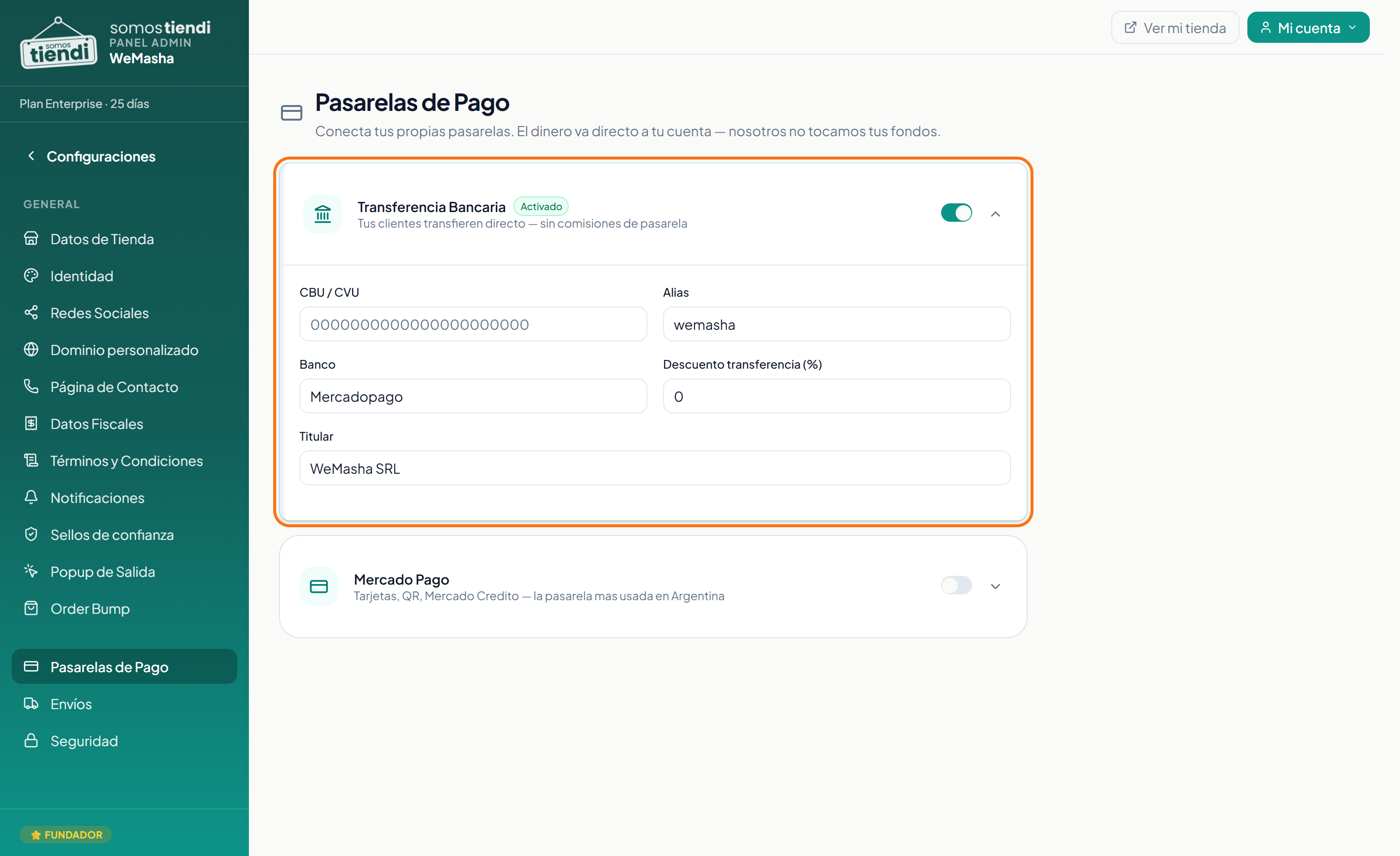Image resolution: width=1400 pixels, height=856 pixels.
Task: Open Notificaciones settings
Action: point(124,498)
